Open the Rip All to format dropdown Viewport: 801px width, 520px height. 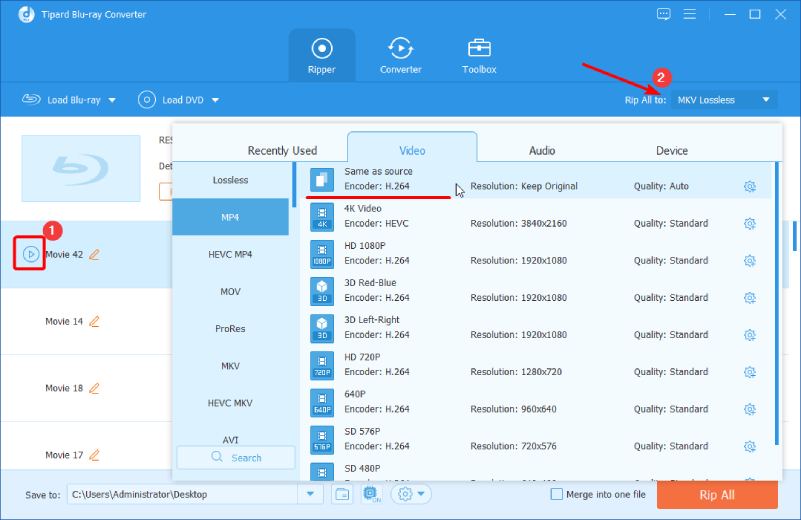724,100
